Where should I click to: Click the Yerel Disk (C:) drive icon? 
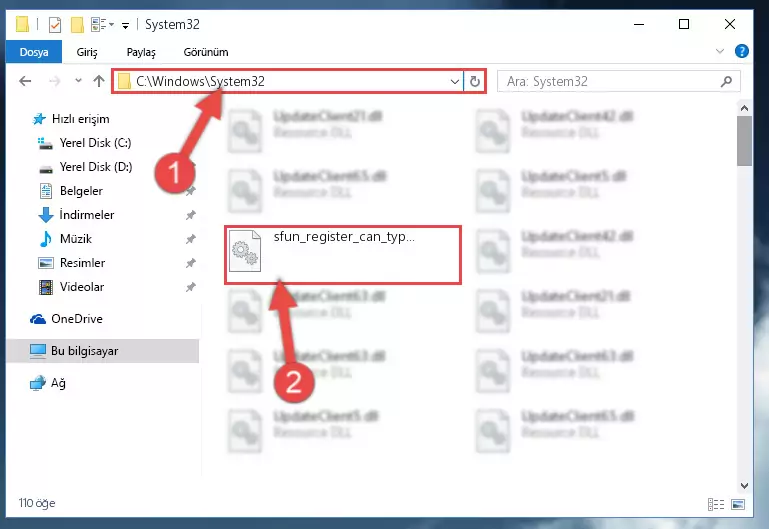(45, 143)
